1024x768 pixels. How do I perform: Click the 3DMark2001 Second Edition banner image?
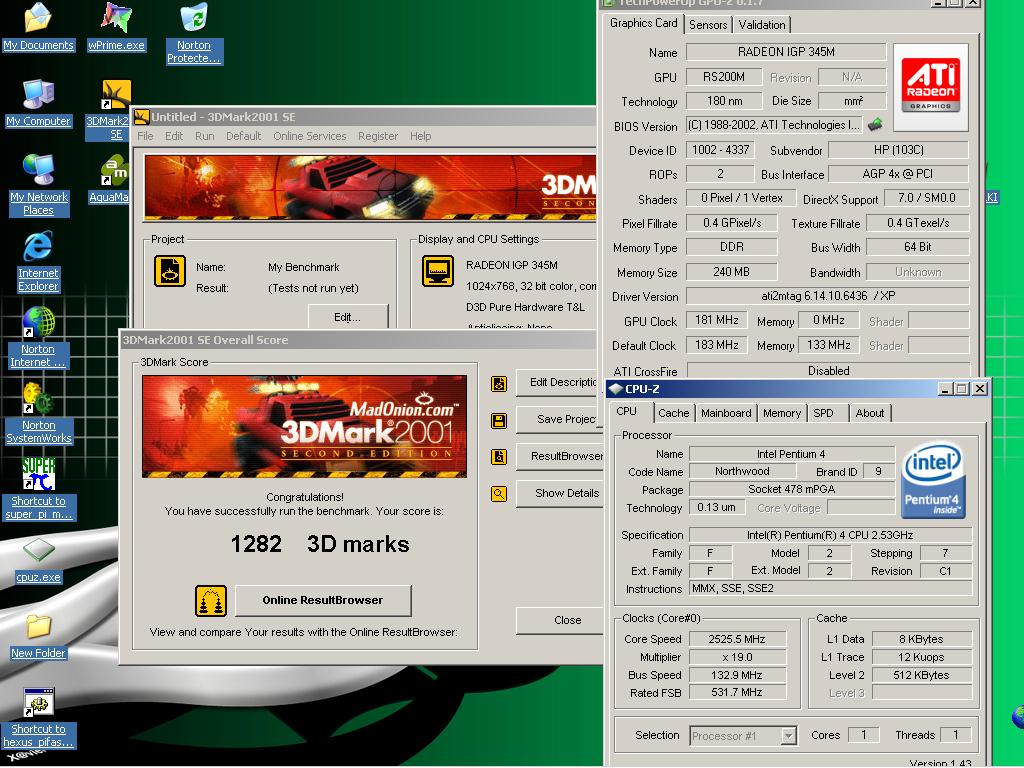click(304, 426)
